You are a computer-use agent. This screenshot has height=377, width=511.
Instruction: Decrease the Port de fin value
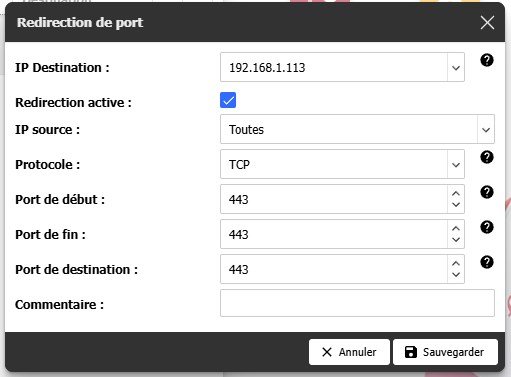pos(456,240)
